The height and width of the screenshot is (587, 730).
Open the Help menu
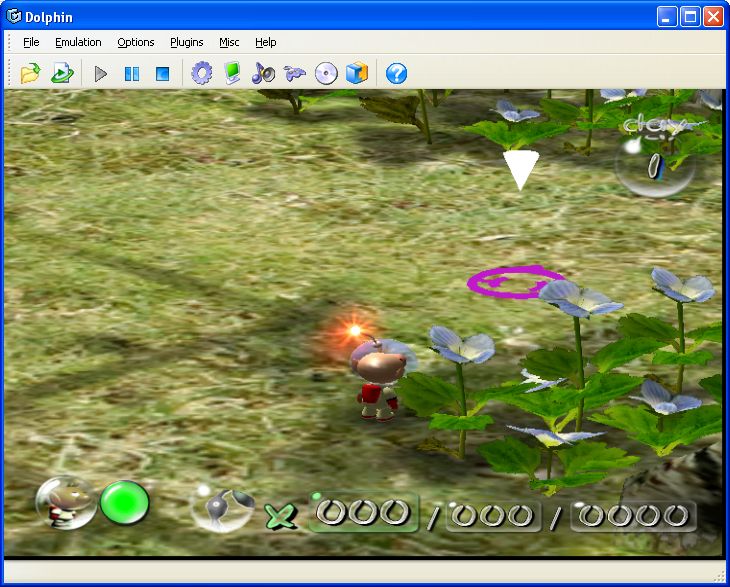pyautogui.click(x=266, y=42)
